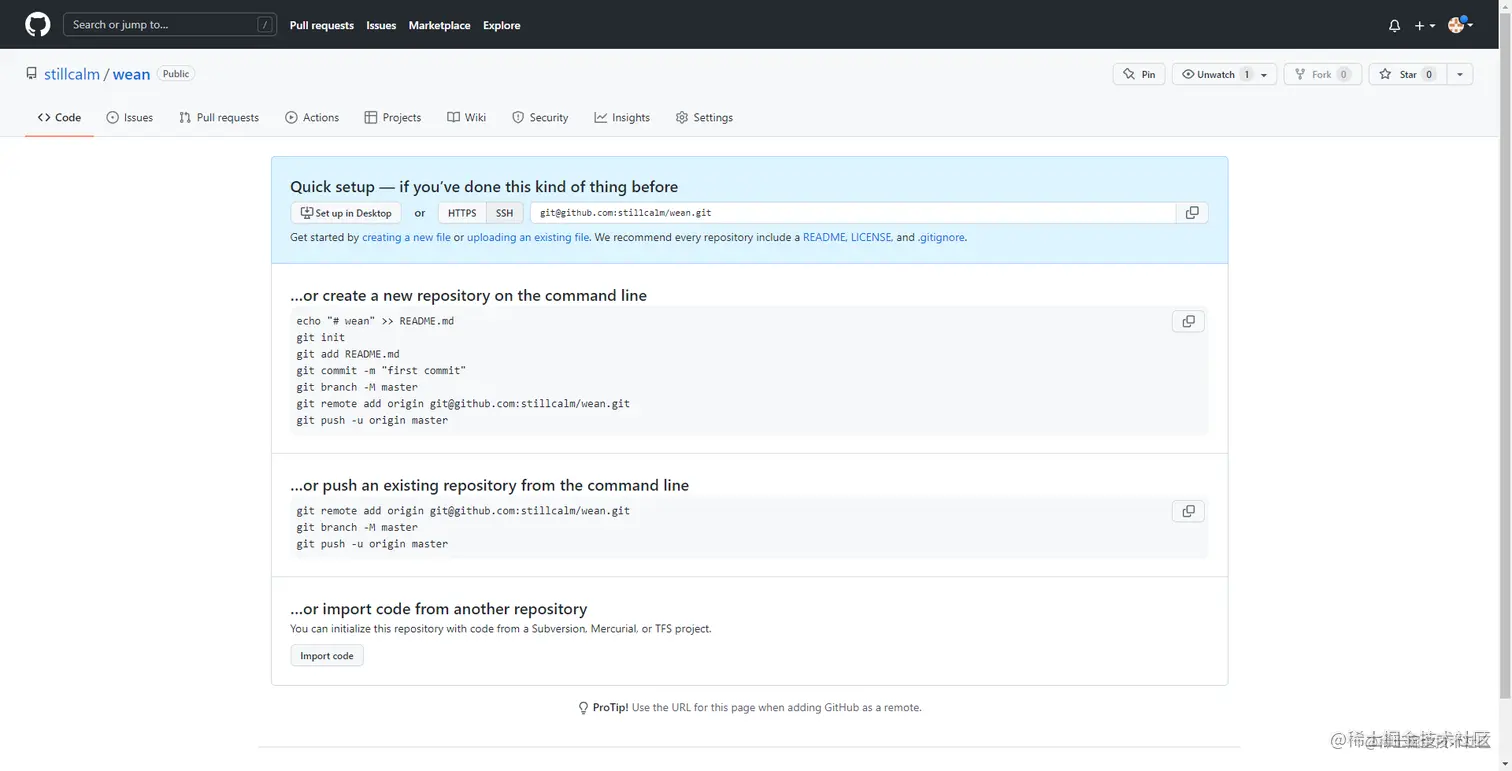Star the repository
The width and height of the screenshot is (1512, 771).
tap(1407, 74)
